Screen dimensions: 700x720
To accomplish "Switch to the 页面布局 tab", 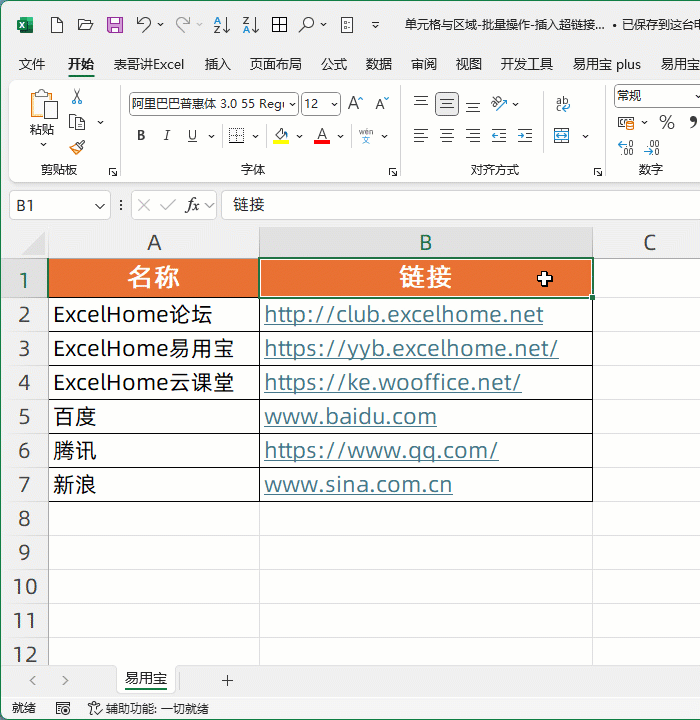I will (276, 64).
